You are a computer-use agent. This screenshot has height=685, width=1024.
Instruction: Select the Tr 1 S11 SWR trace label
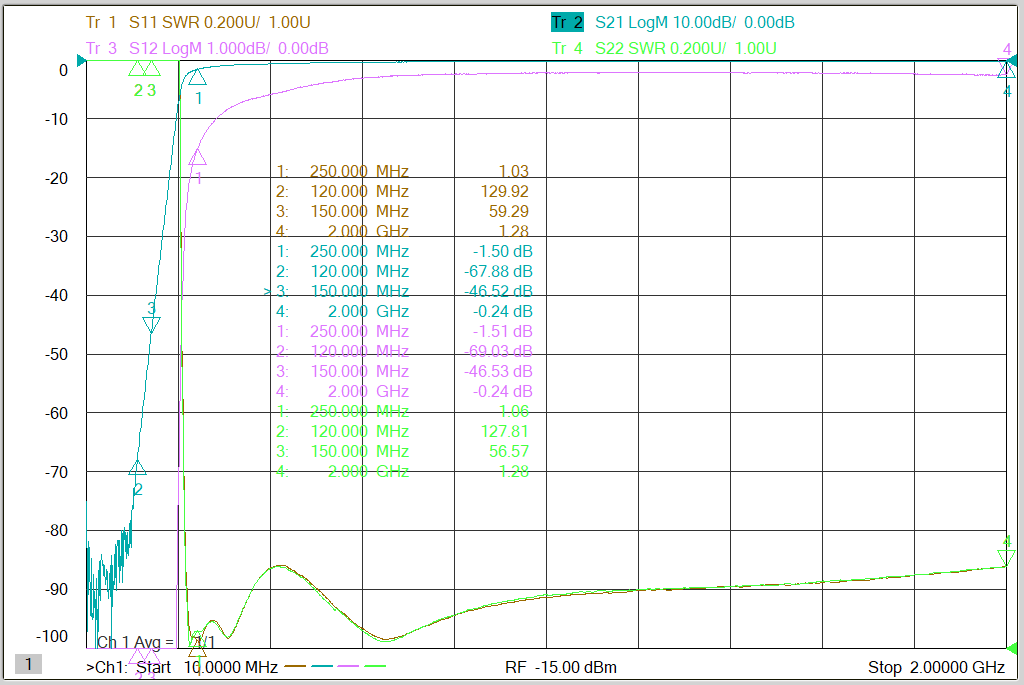point(198,23)
